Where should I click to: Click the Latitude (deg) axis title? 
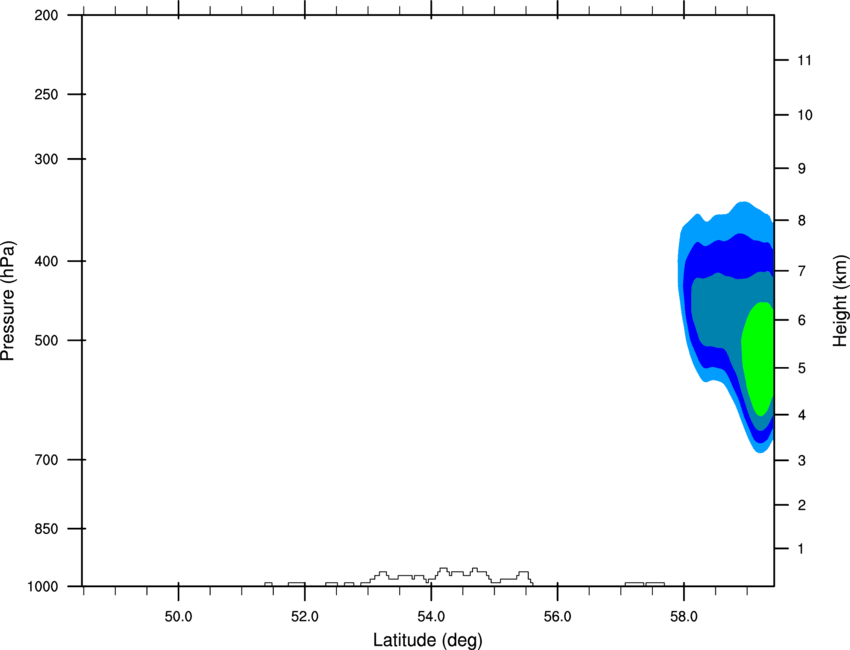pos(427,640)
